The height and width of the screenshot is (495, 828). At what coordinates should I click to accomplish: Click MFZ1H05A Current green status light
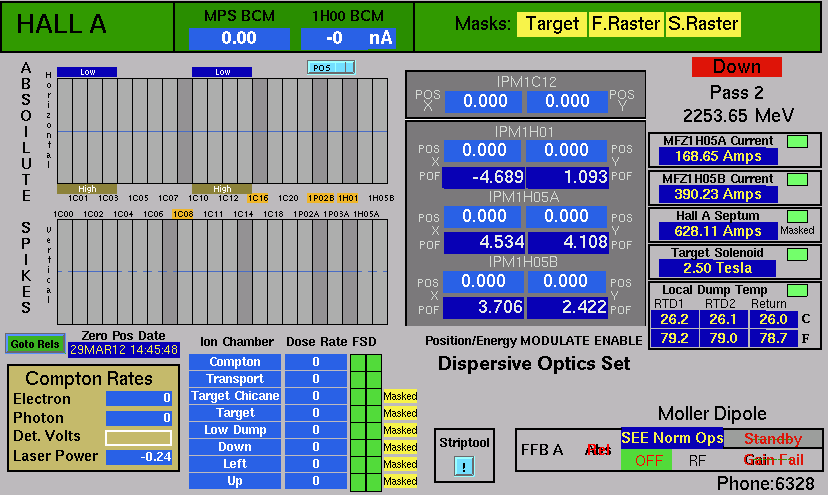[x=797, y=142]
